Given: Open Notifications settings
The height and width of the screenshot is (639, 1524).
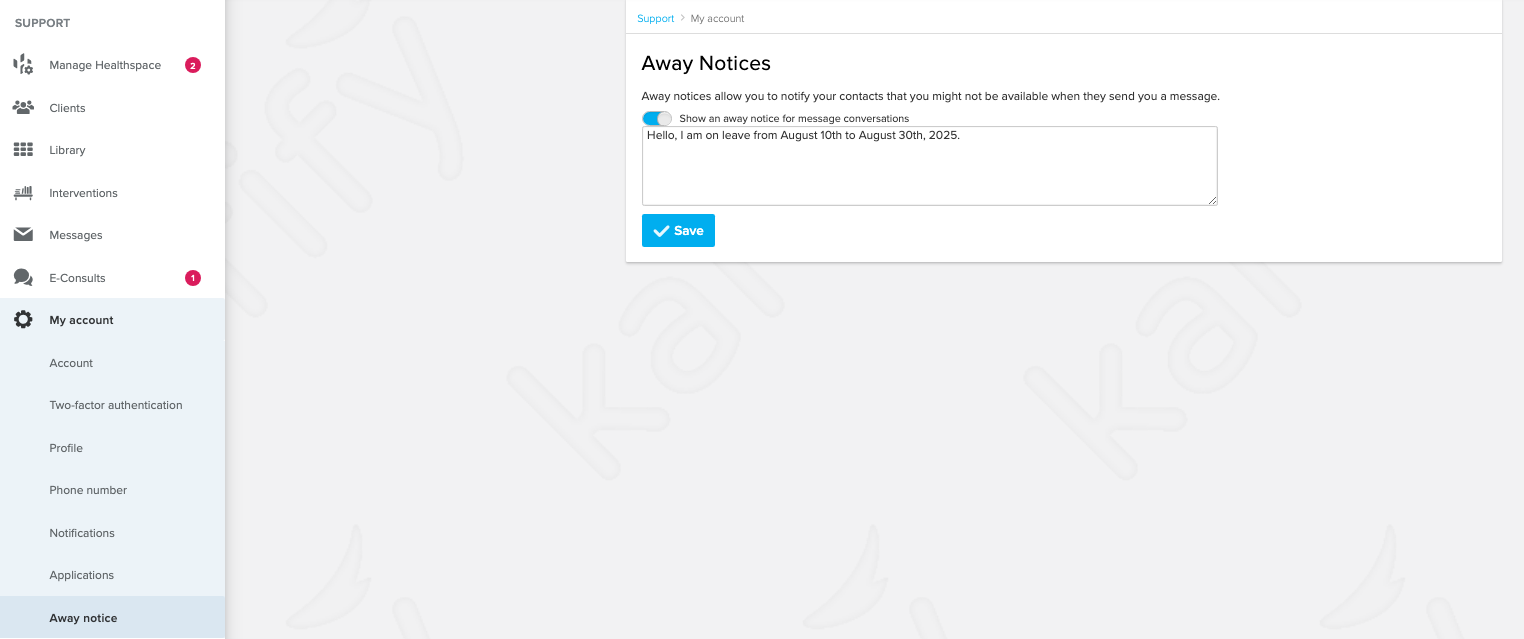Looking at the screenshot, I should (x=82, y=533).
